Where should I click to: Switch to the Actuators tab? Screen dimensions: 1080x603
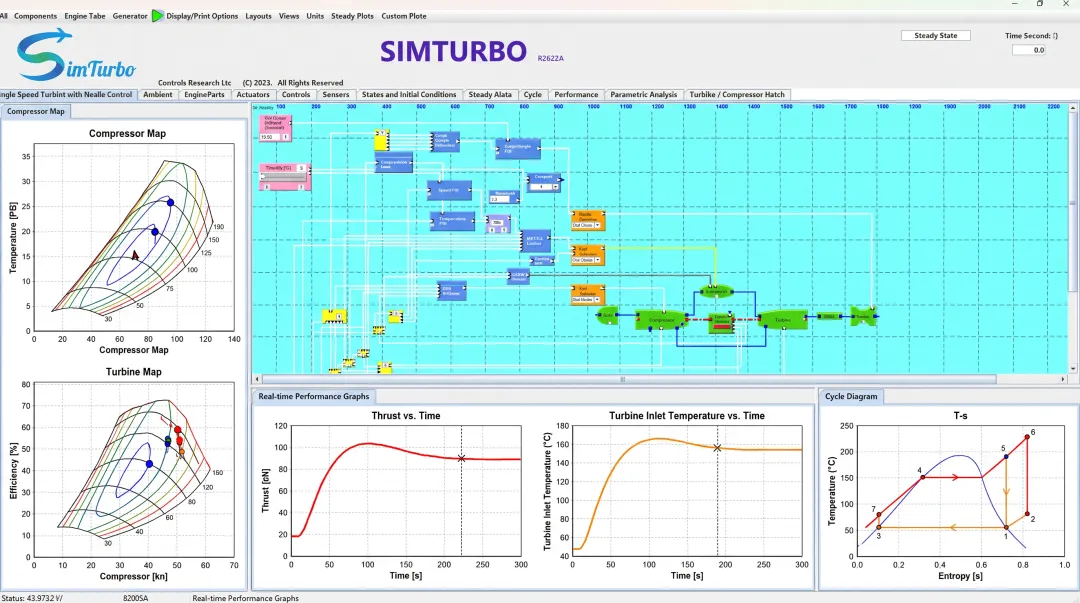pyautogui.click(x=253, y=94)
